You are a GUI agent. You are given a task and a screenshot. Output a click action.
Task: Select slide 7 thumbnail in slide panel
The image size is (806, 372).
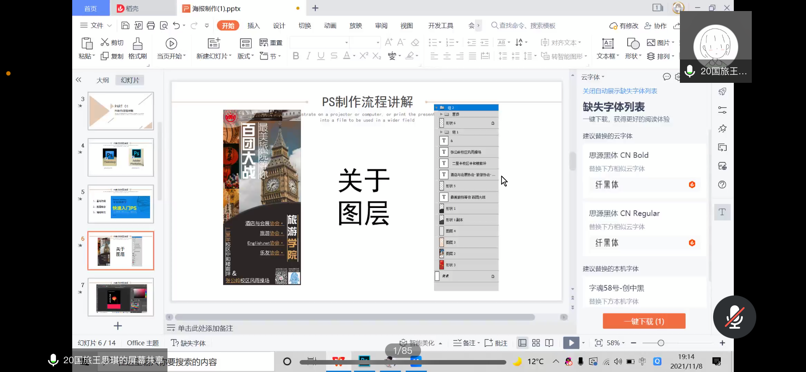click(121, 297)
